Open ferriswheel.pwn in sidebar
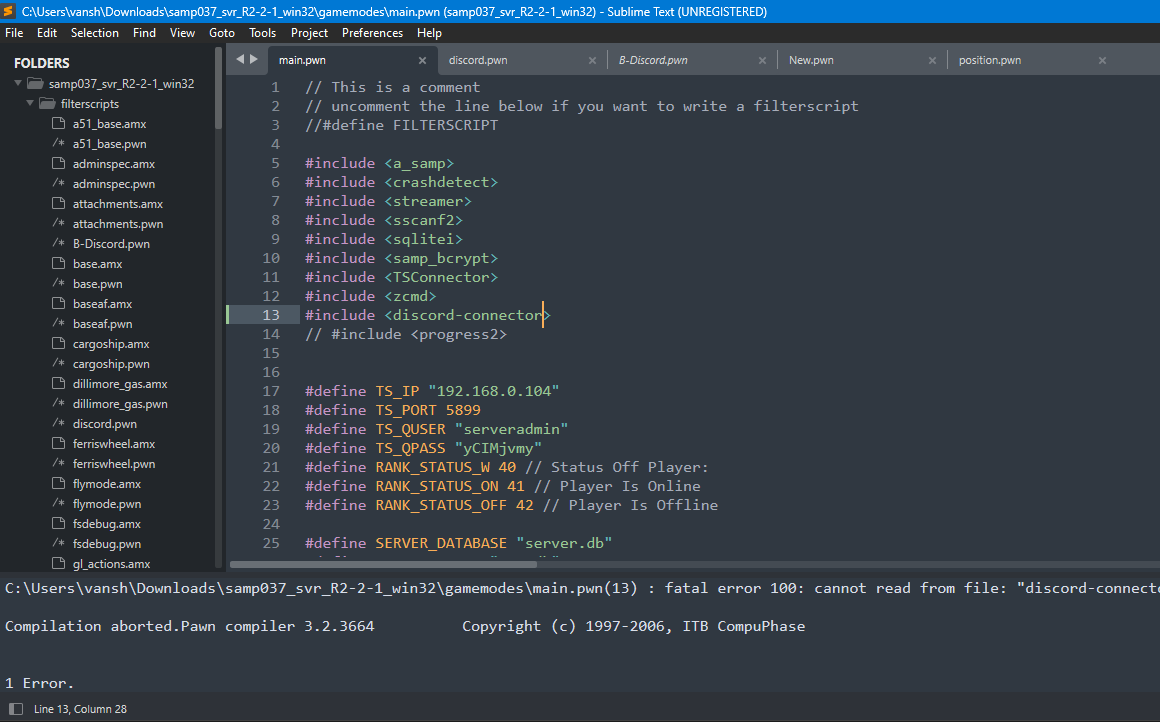 [x=114, y=463]
